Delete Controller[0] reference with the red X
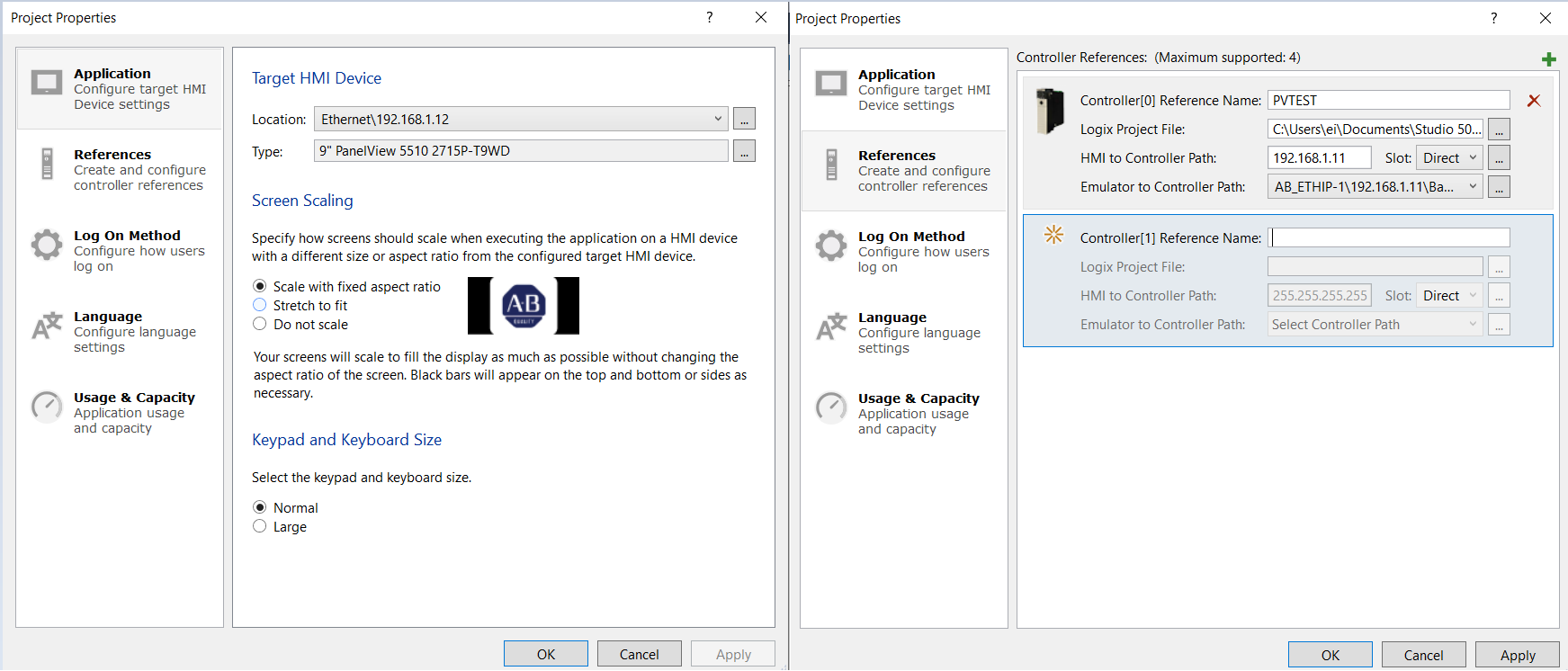 (x=1534, y=101)
